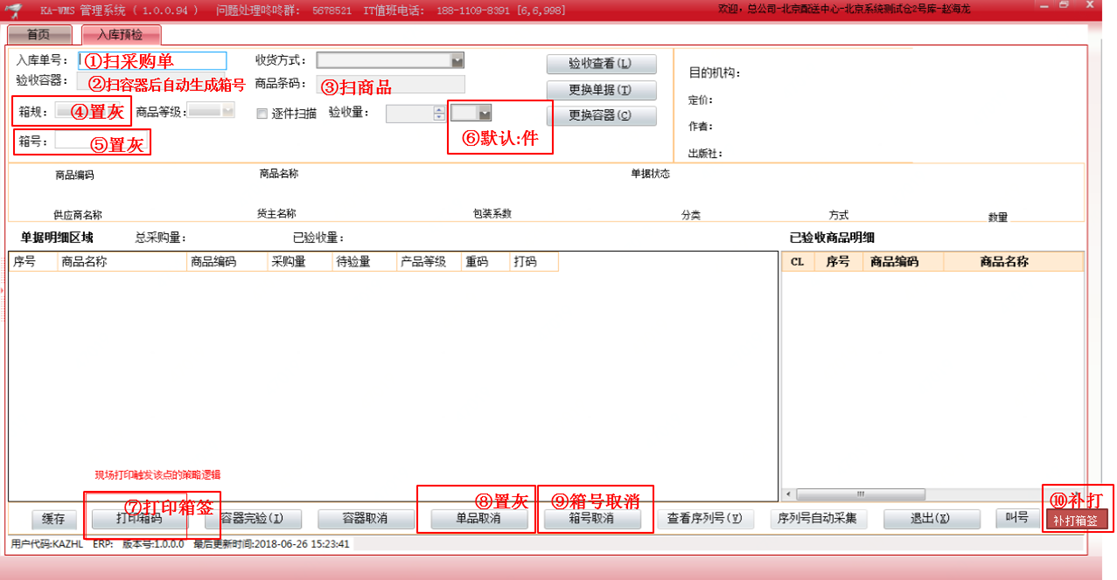Enable the 逐件扫描 checkbox

(262, 113)
